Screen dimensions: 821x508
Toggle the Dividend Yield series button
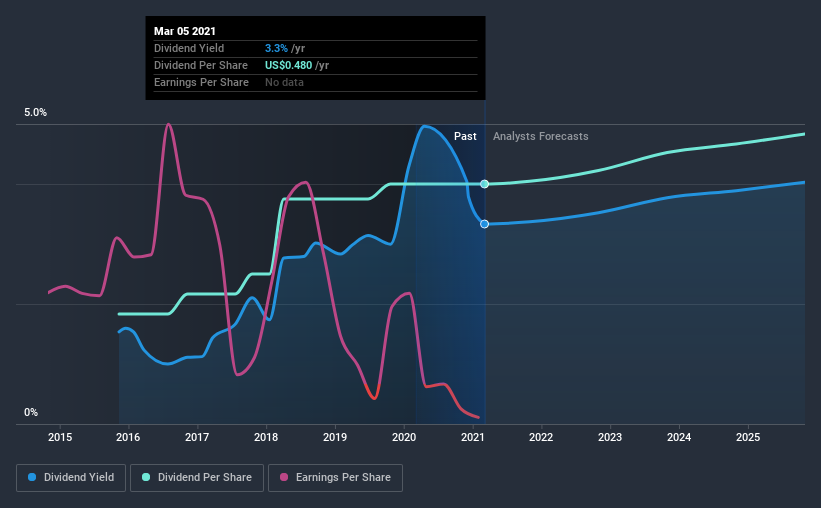(71, 478)
